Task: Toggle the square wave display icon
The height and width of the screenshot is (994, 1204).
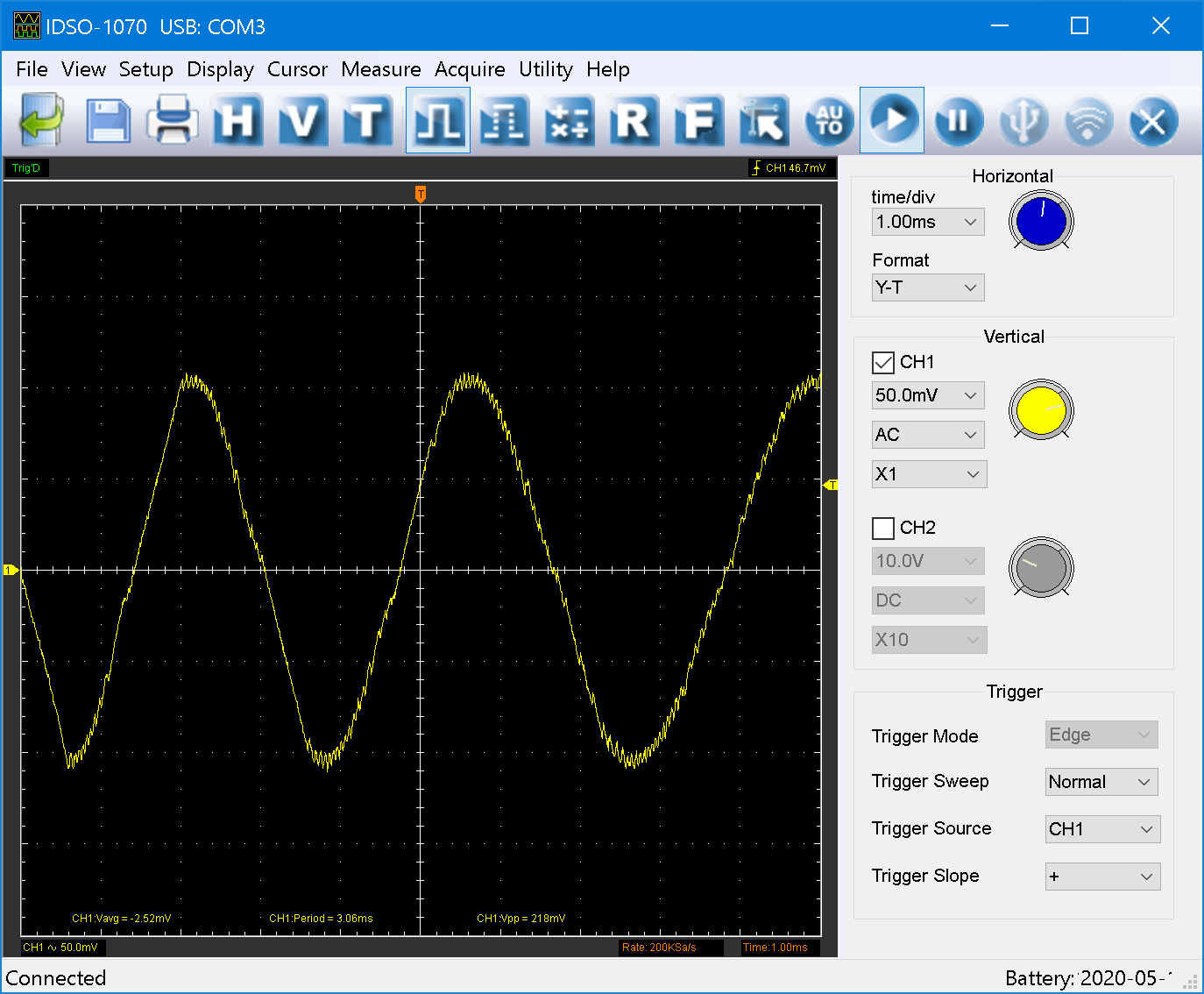Action: [x=438, y=120]
